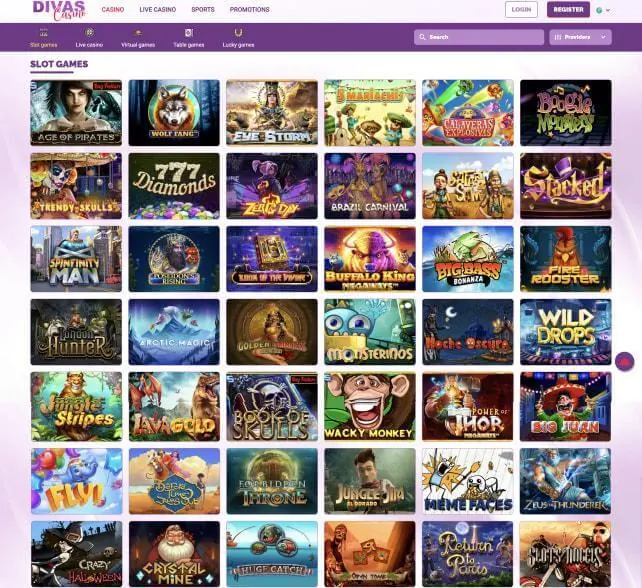
Task: Open the Virtual games category icon
Action: point(138,32)
